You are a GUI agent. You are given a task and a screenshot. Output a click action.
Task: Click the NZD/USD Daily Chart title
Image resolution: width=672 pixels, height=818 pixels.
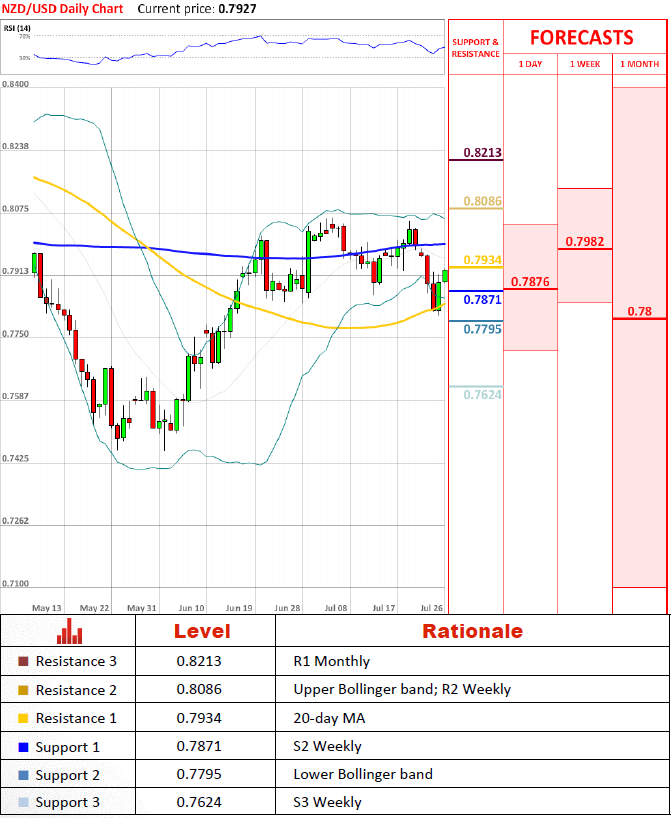click(63, 8)
